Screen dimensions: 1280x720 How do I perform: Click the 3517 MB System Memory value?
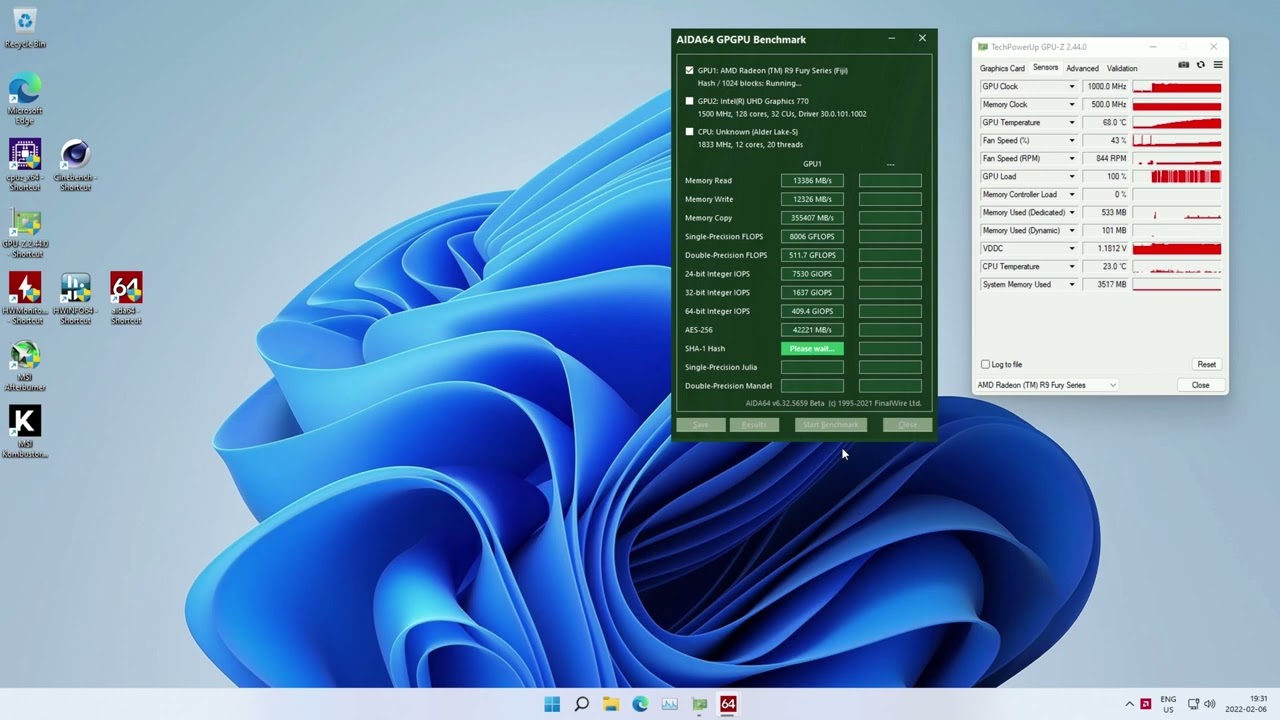1106,285
